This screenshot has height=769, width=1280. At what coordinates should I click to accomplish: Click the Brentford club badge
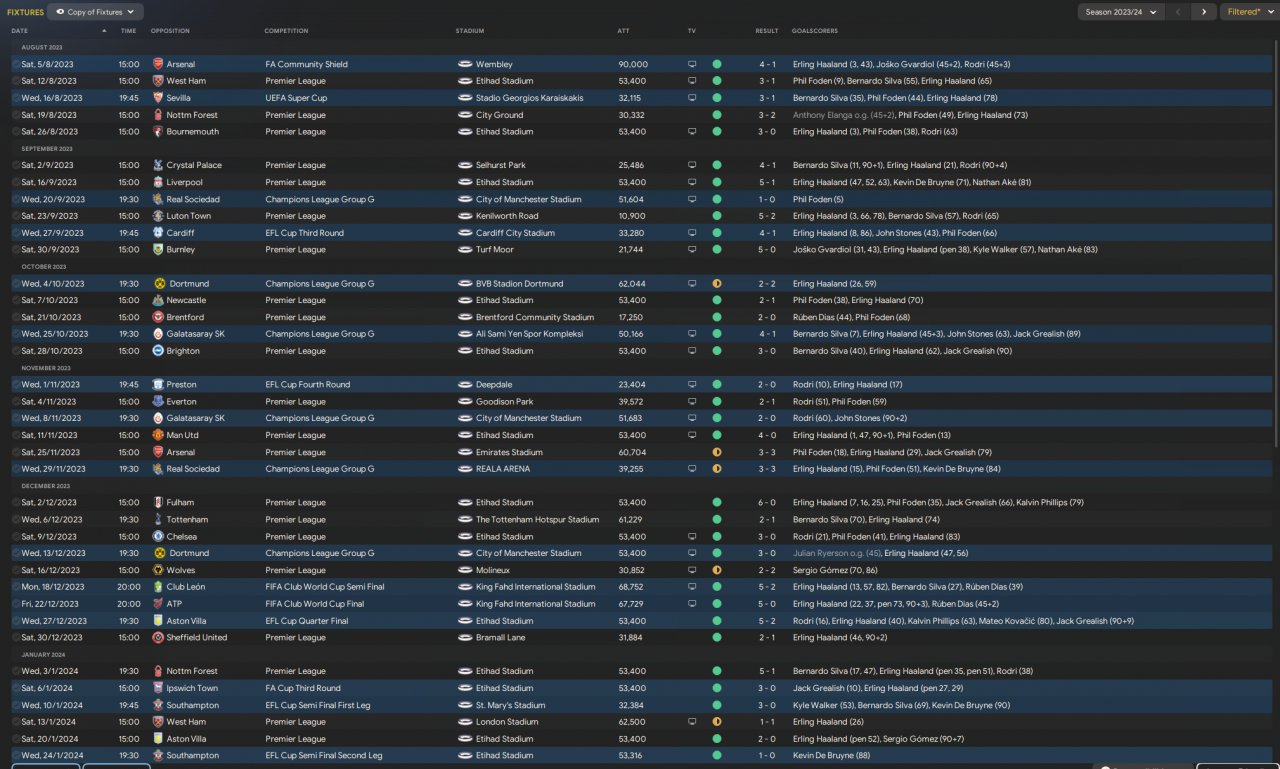(158, 317)
